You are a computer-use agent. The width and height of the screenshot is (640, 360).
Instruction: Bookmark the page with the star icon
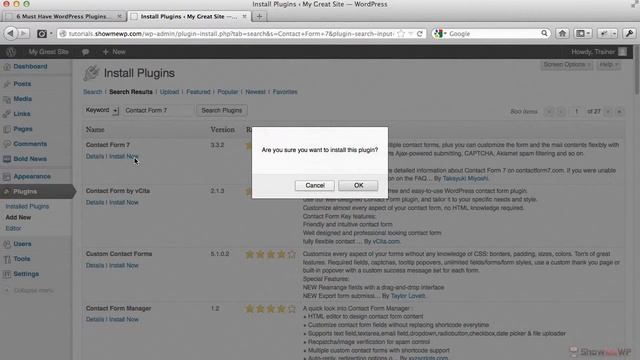[x=401, y=33]
